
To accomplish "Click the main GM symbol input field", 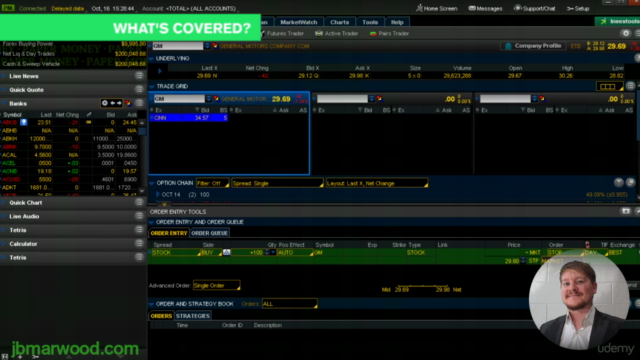I will [x=178, y=46].
